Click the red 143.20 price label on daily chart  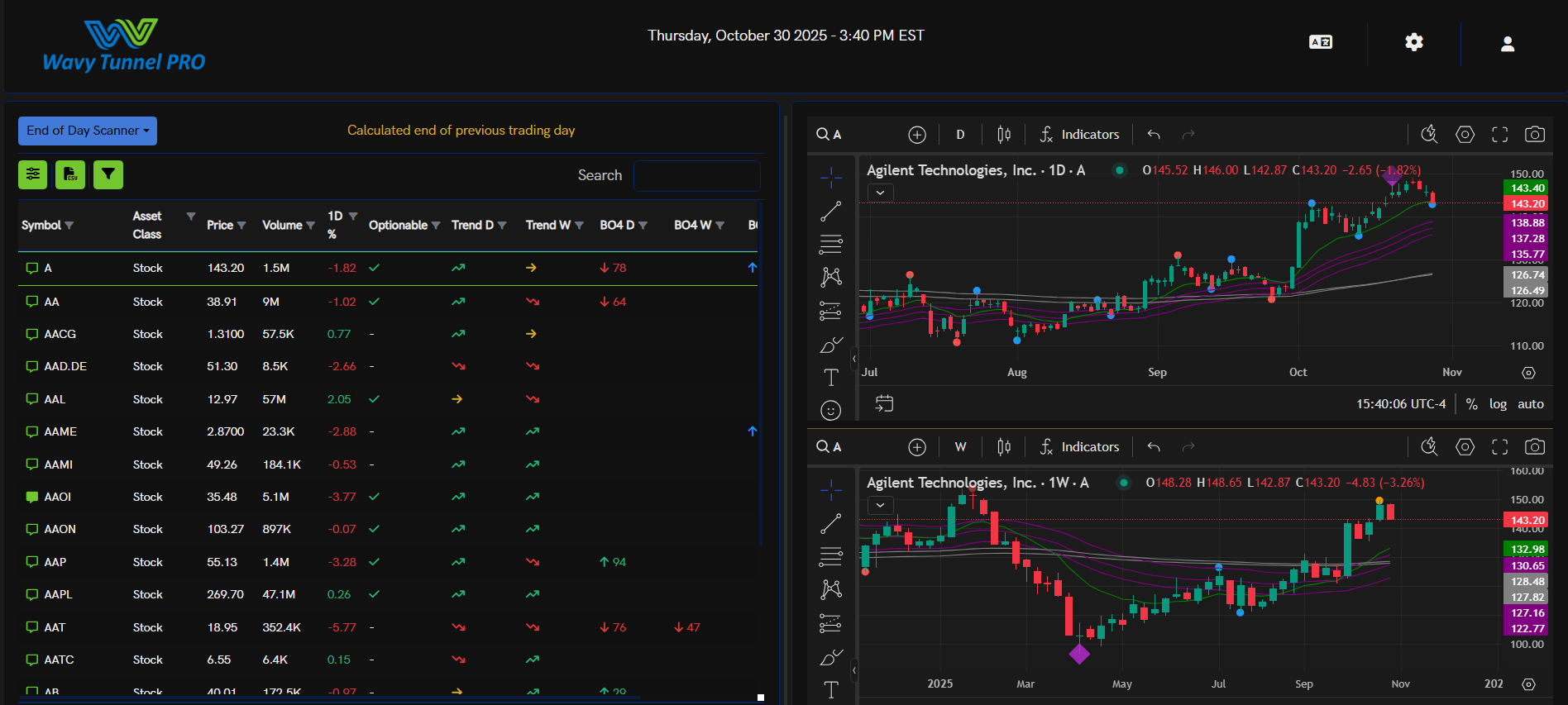(x=1527, y=203)
